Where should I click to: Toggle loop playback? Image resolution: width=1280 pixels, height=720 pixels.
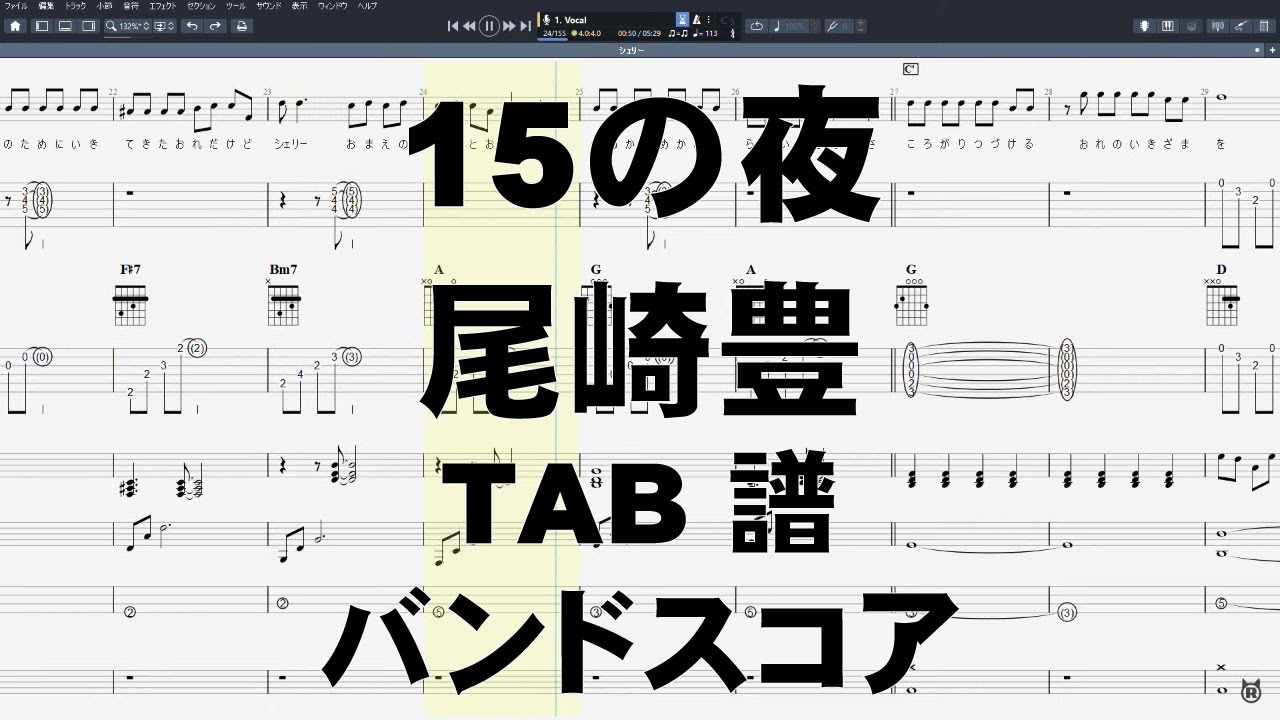757,26
